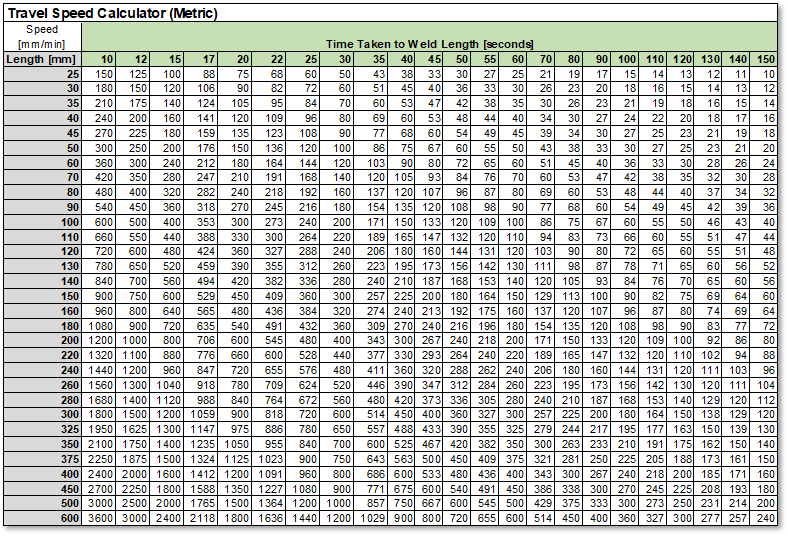The image size is (788, 536).
Task: Select the speed value '1227'
Action: pos(271,489)
